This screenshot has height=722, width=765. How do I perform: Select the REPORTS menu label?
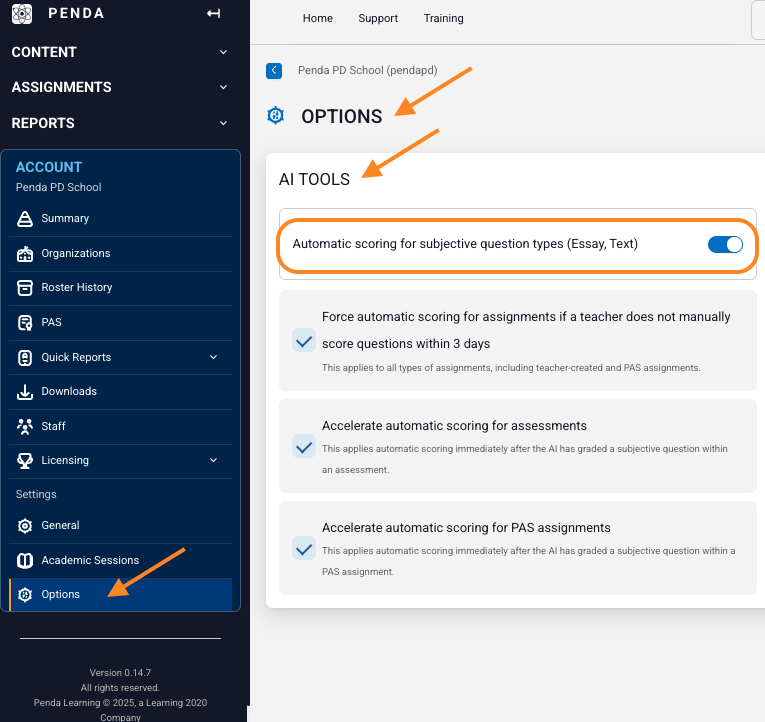tap(43, 123)
